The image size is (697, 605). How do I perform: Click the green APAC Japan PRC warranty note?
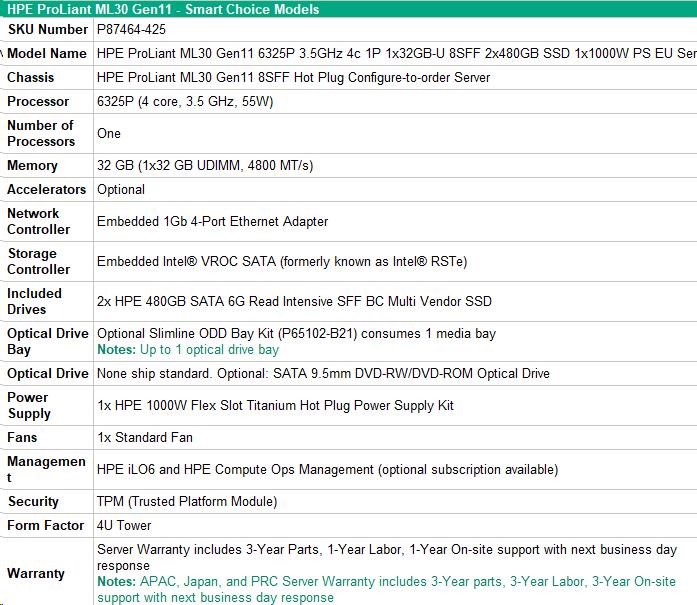[386, 589]
